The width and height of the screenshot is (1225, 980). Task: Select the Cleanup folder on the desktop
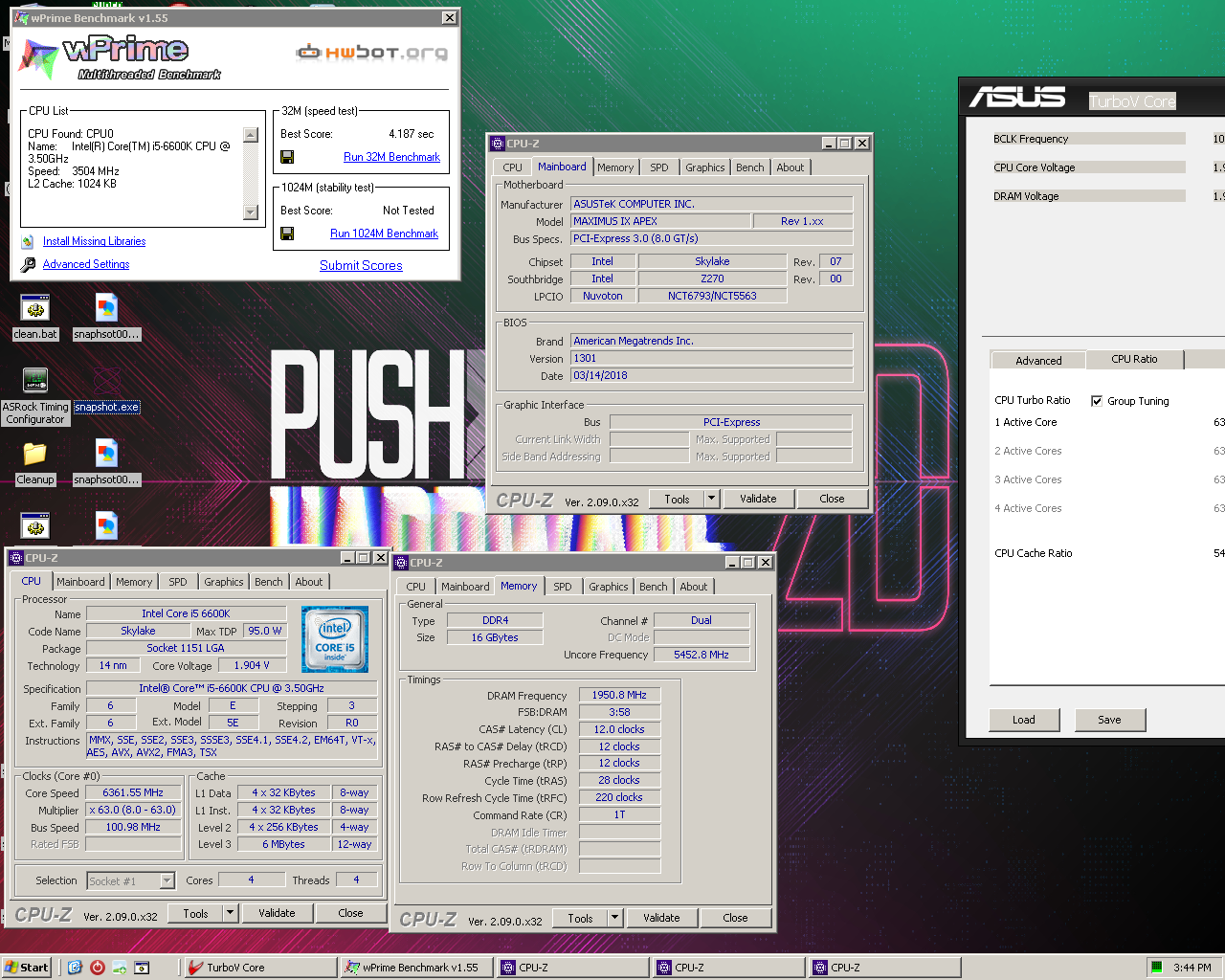(35, 463)
